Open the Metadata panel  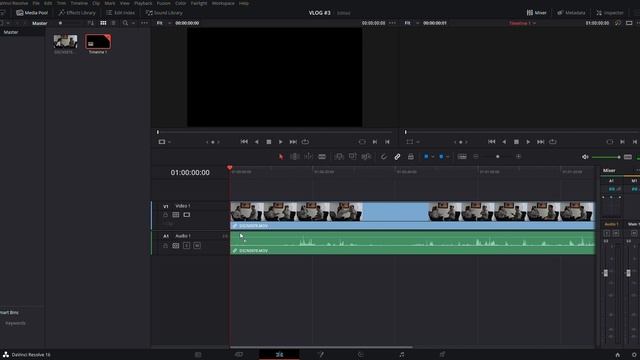(571, 13)
